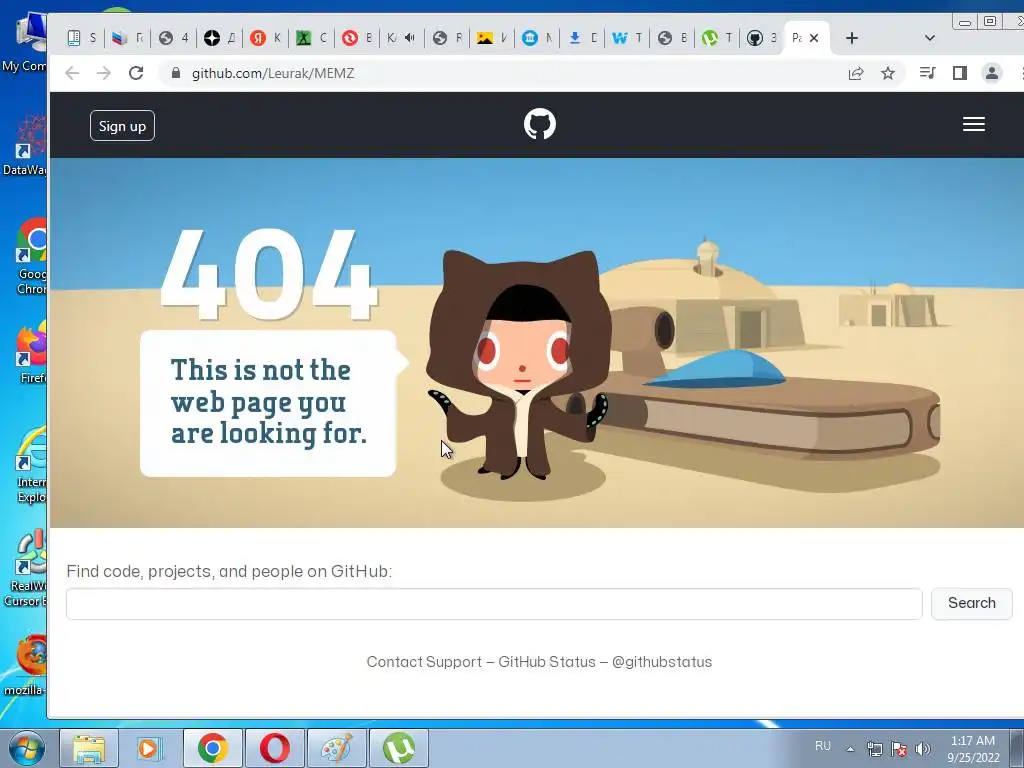
Task: Expand the tab search chevron
Action: (930, 38)
